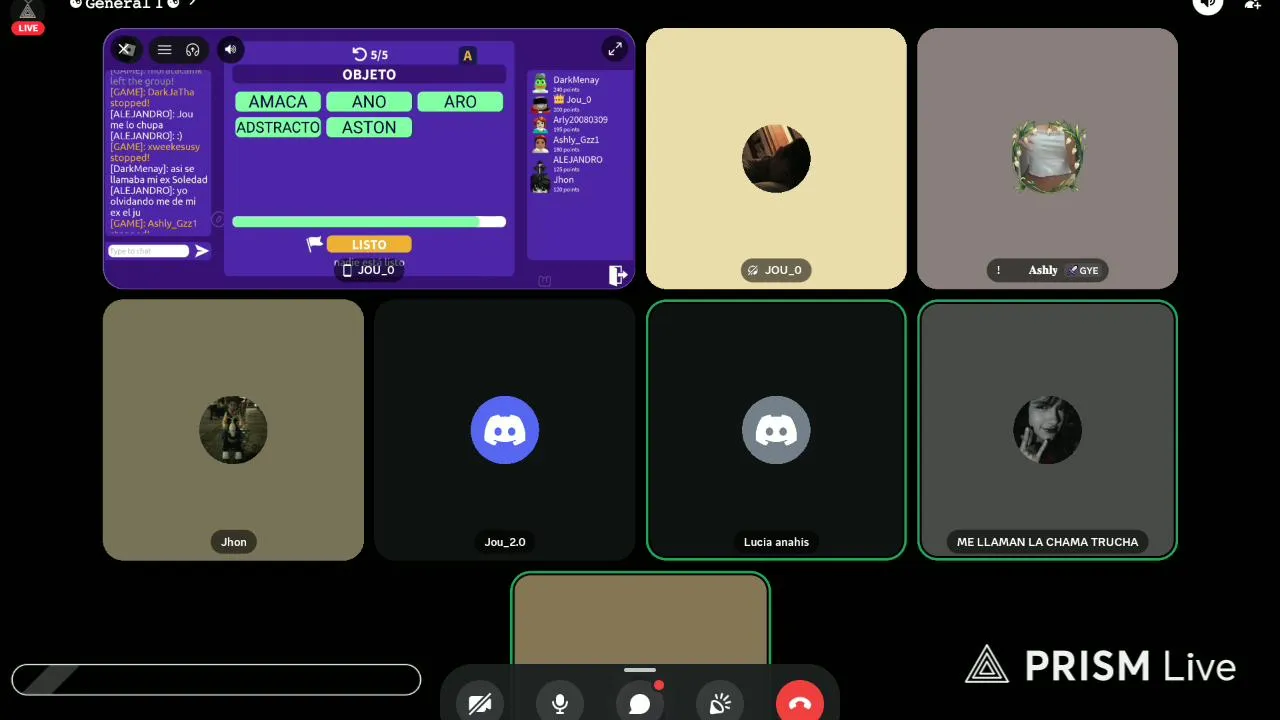Select the ANO answer tile

point(369,102)
